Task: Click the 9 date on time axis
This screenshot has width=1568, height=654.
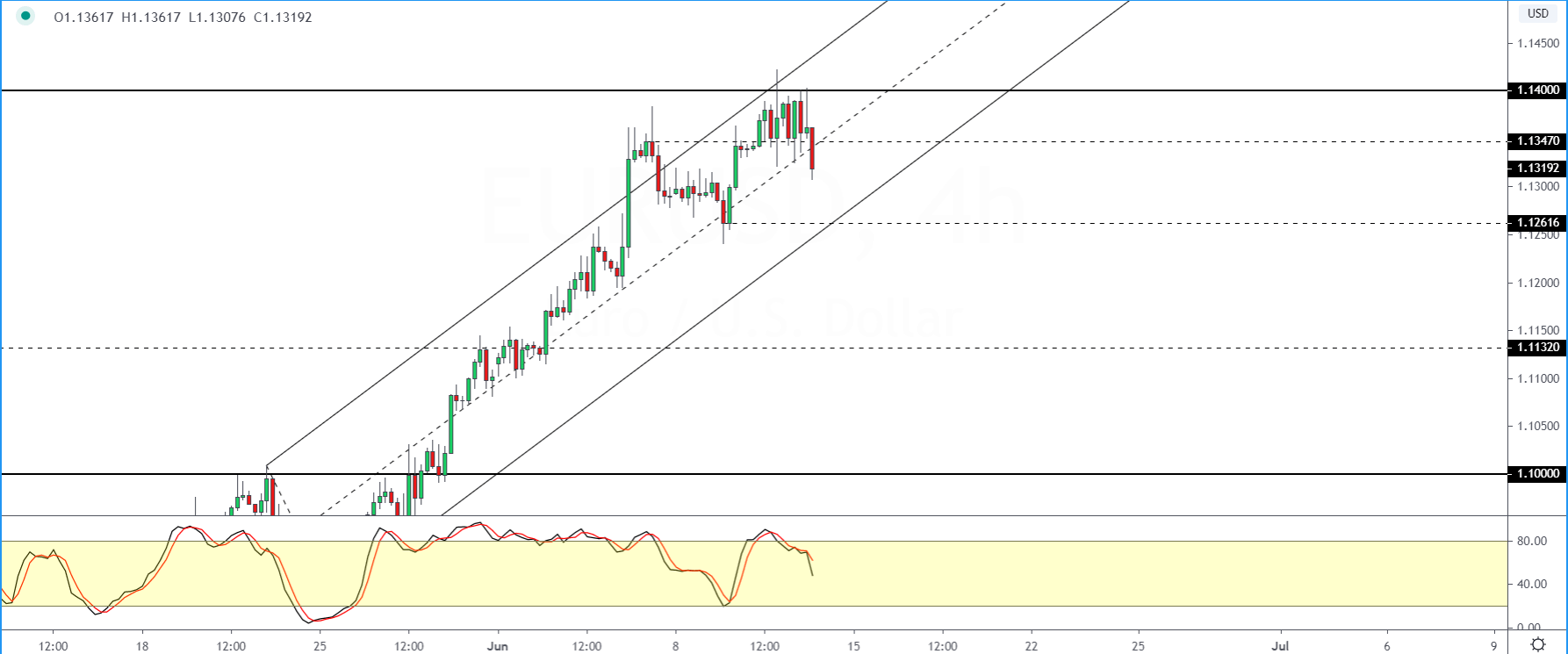Action: click(1493, 646)
